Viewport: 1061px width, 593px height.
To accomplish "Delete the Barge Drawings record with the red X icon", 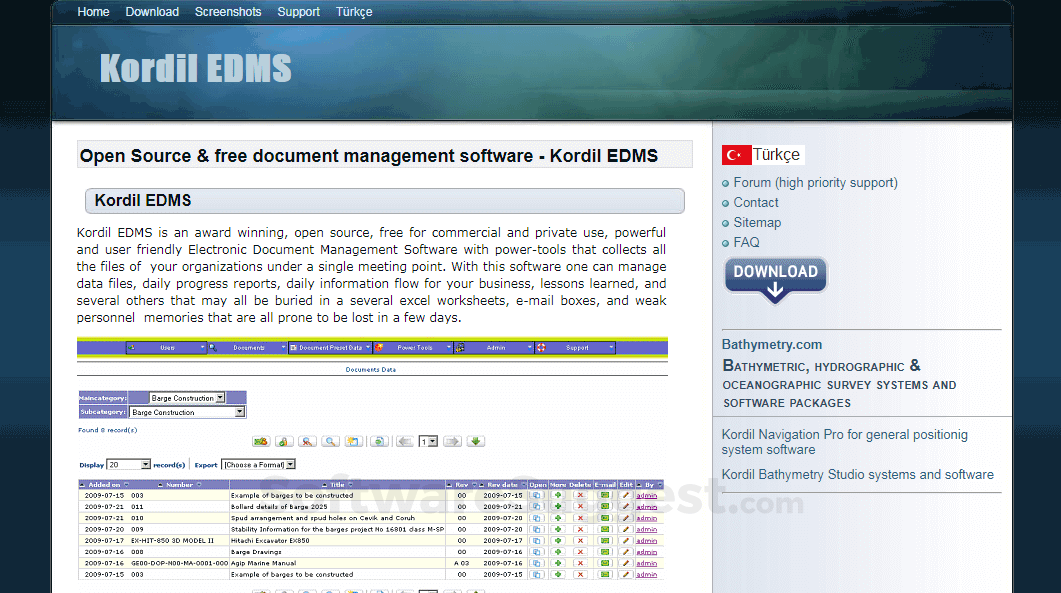I will click(580, 553).
